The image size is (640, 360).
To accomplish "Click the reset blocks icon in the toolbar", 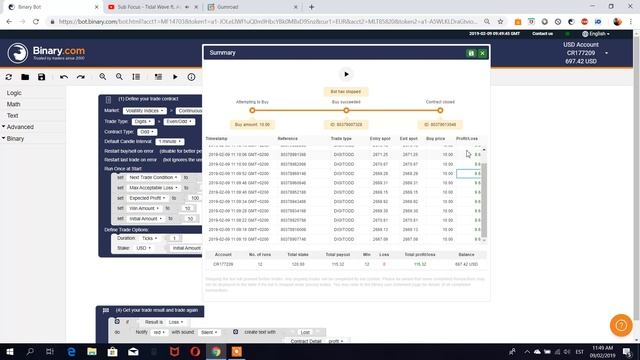I will [x=9, y=77].
